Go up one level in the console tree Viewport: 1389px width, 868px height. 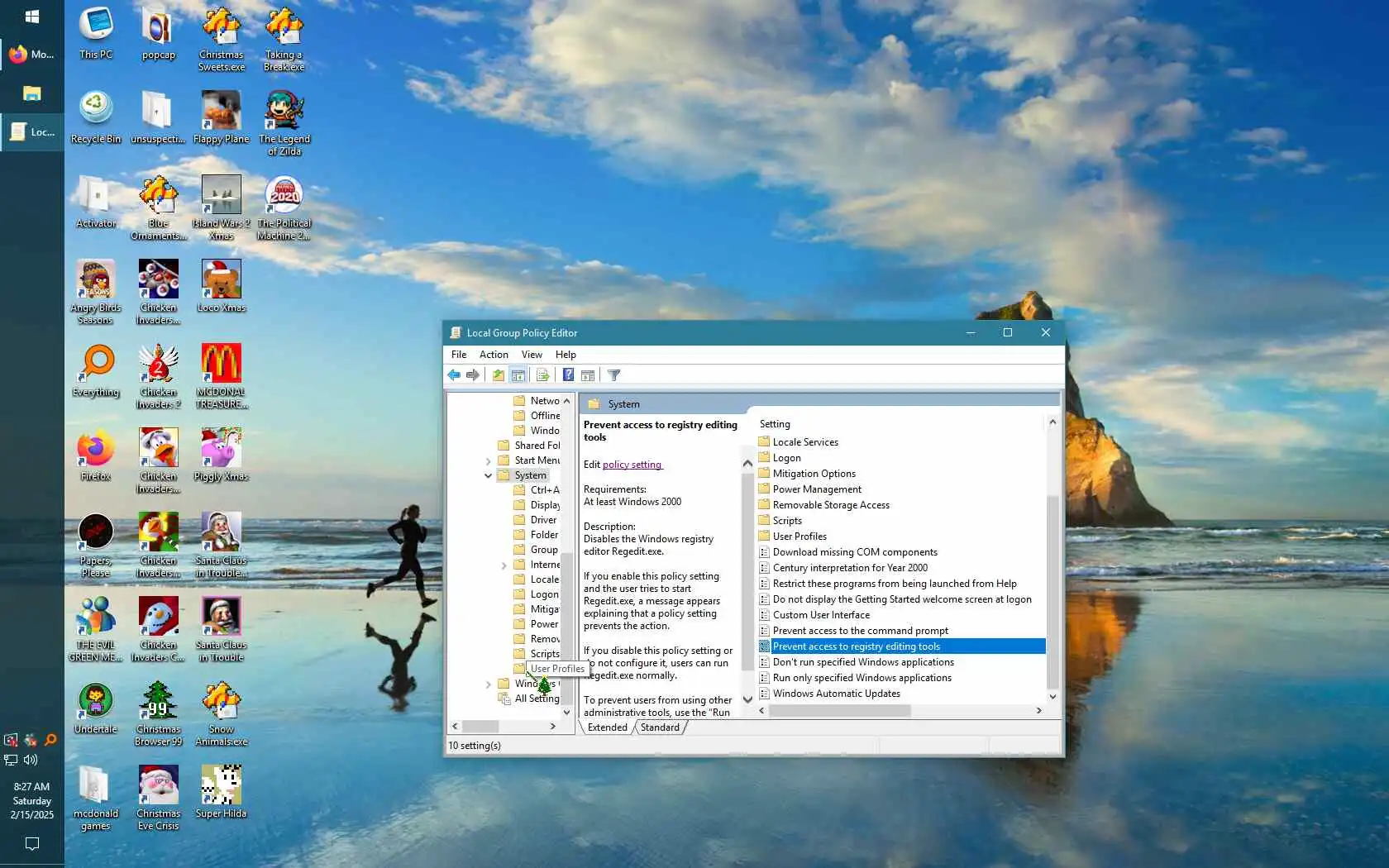click(499, 375)
